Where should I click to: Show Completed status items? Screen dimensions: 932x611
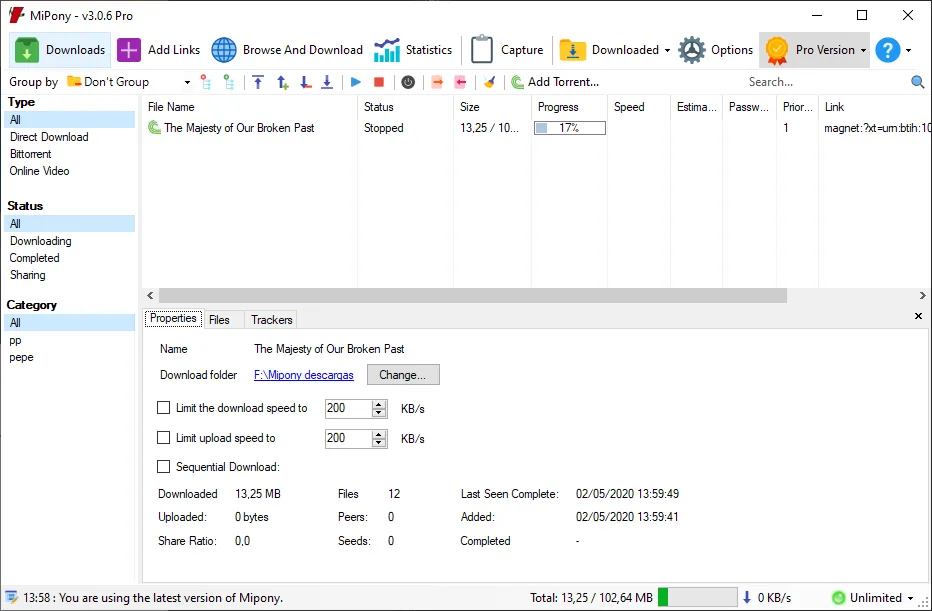(x=34, y=258)
